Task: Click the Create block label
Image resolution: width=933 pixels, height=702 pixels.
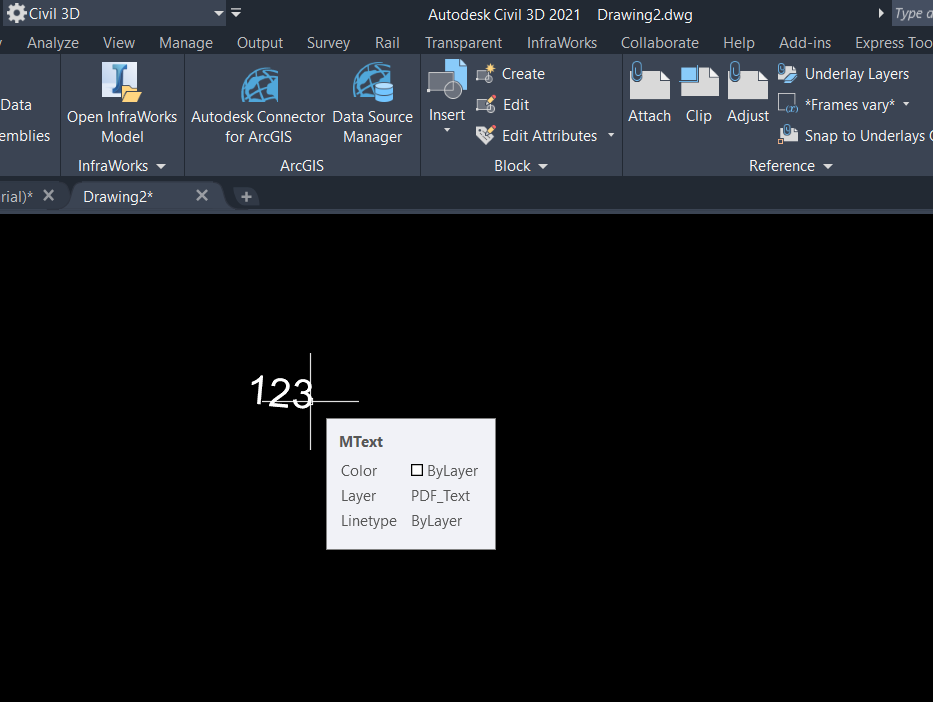Action: 523,74
